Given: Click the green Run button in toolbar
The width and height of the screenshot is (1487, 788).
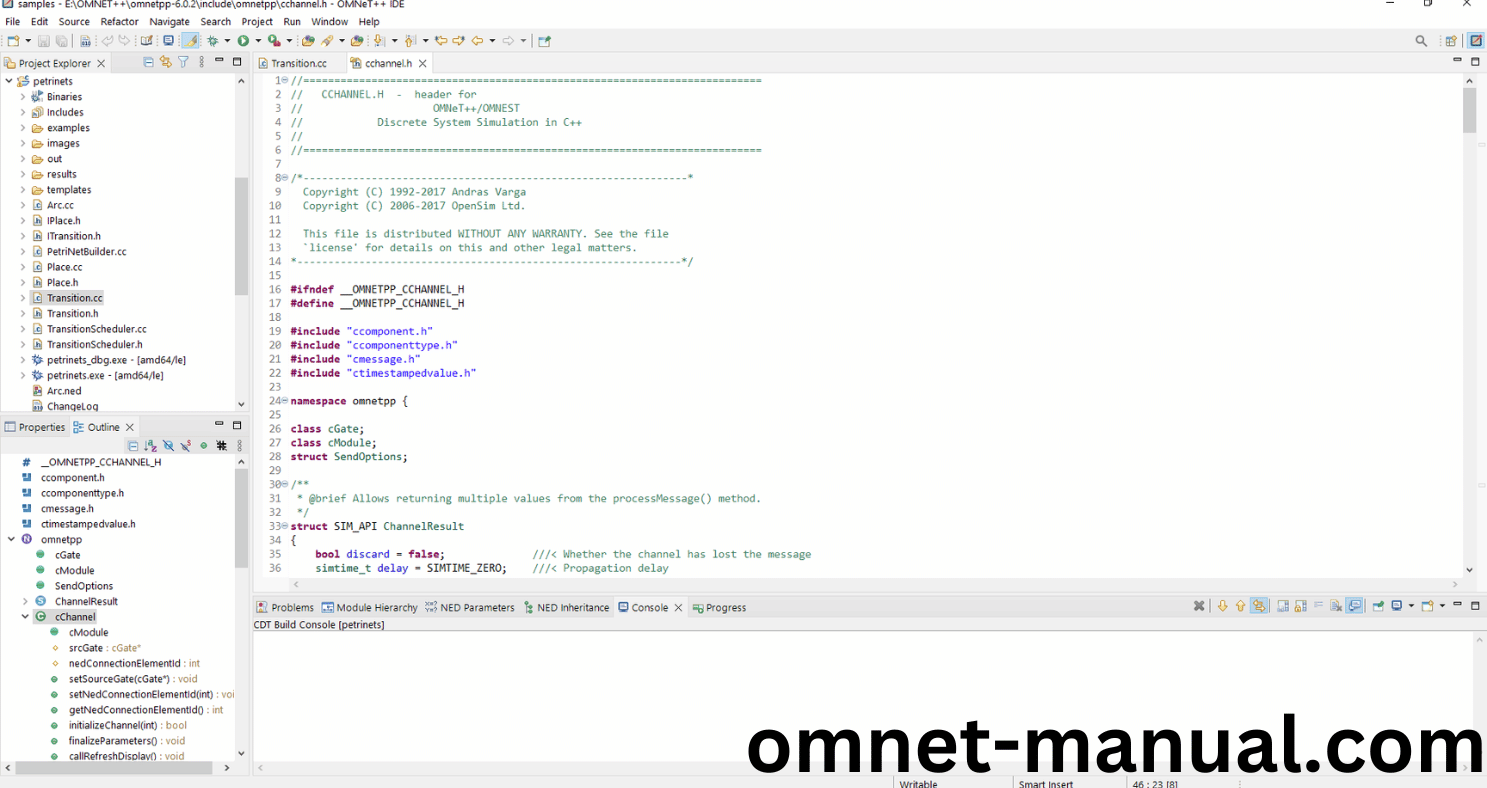Looking at the screenshot, I should pyautogui.click(x=242, y=41).
